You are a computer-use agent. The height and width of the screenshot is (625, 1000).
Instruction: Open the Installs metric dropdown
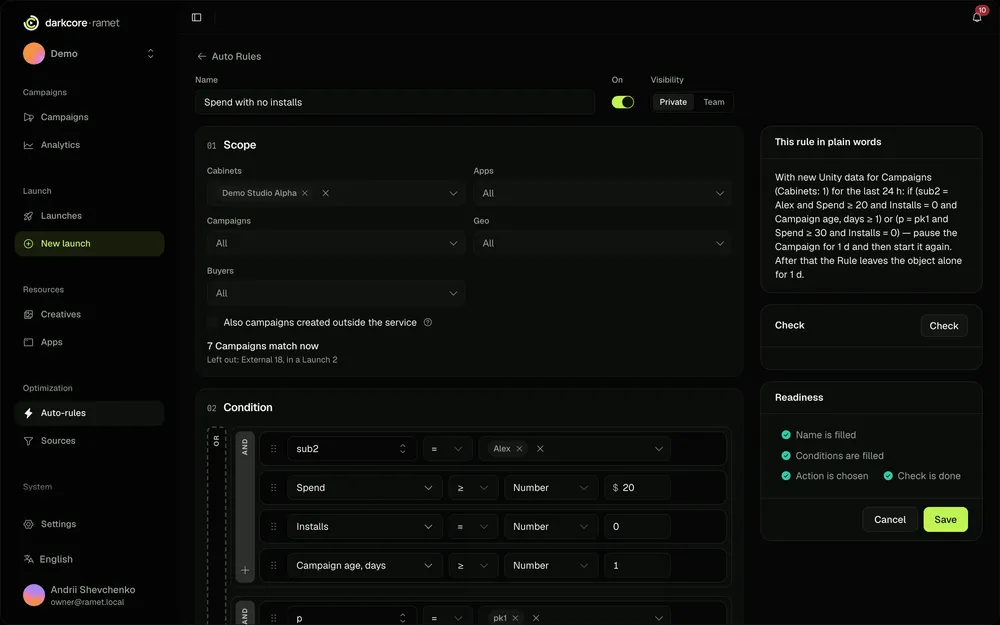[x=364, y=527]
